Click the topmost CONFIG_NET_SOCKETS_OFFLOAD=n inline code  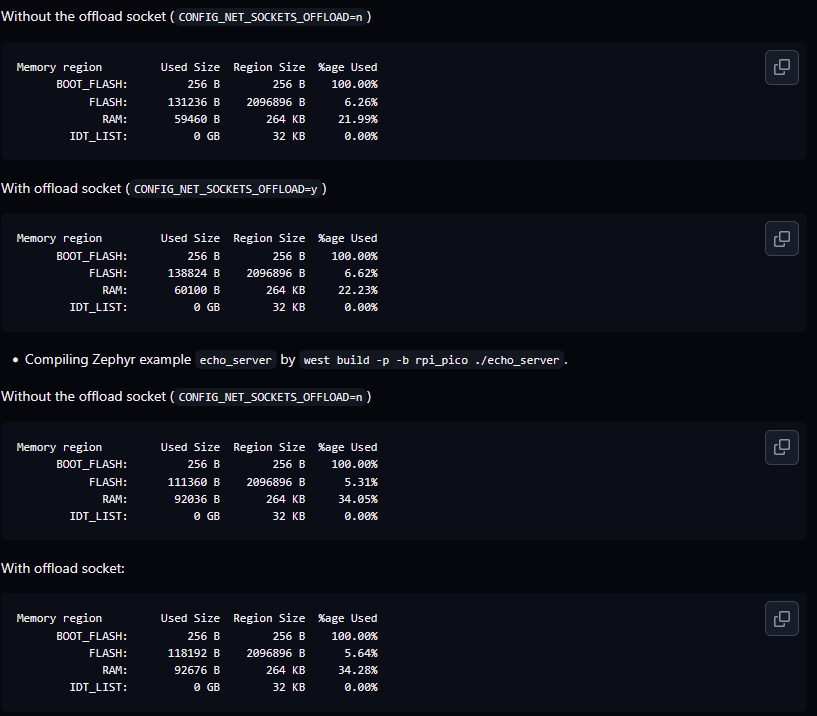pos(271,18)
